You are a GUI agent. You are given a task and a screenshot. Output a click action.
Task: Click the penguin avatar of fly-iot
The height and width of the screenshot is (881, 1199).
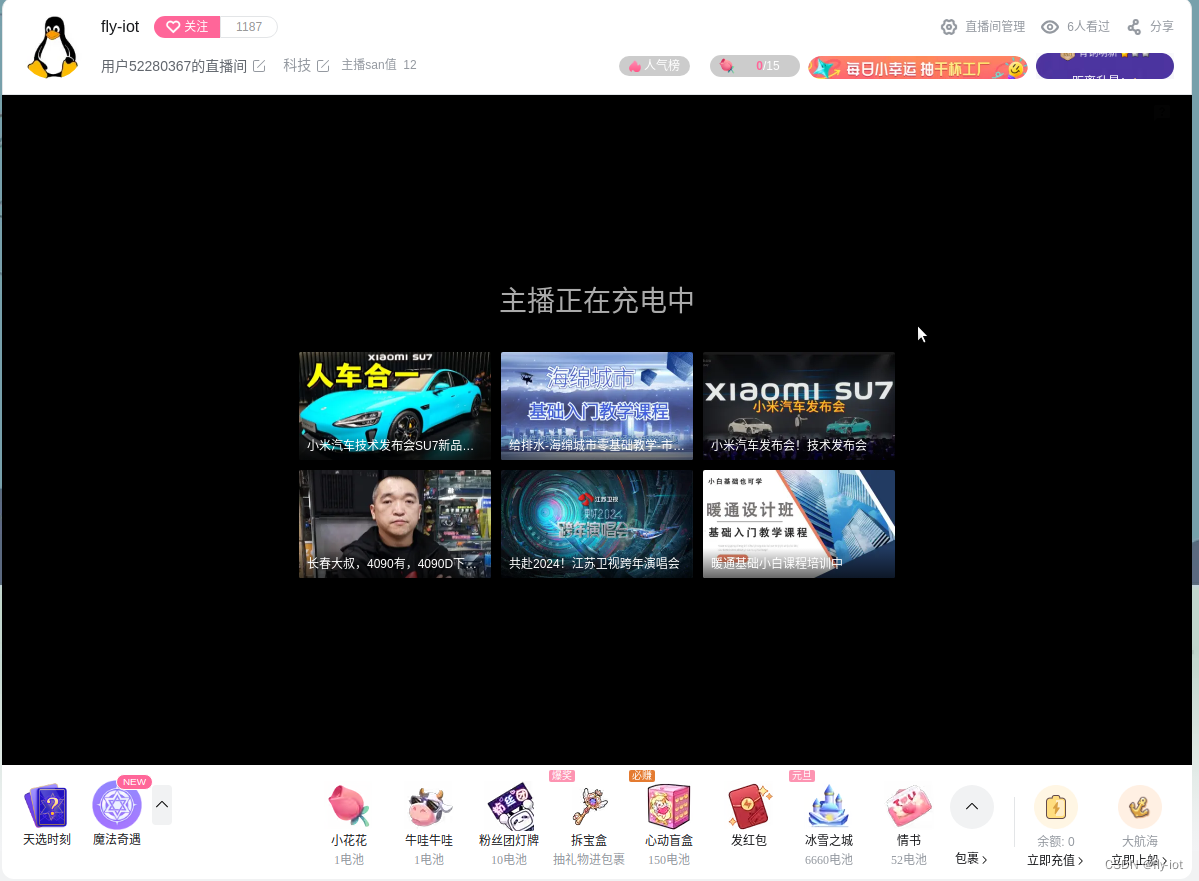(53, 47)
